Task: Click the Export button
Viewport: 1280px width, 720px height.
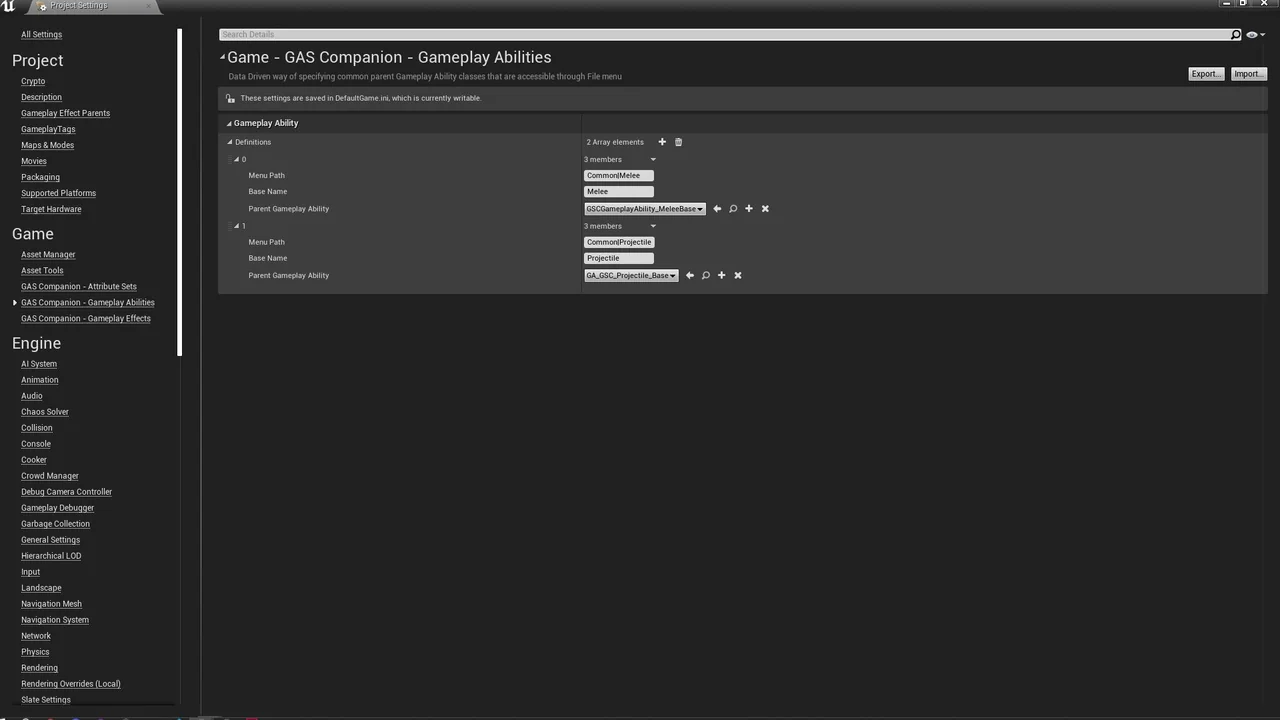Action: coord(1204,73)
